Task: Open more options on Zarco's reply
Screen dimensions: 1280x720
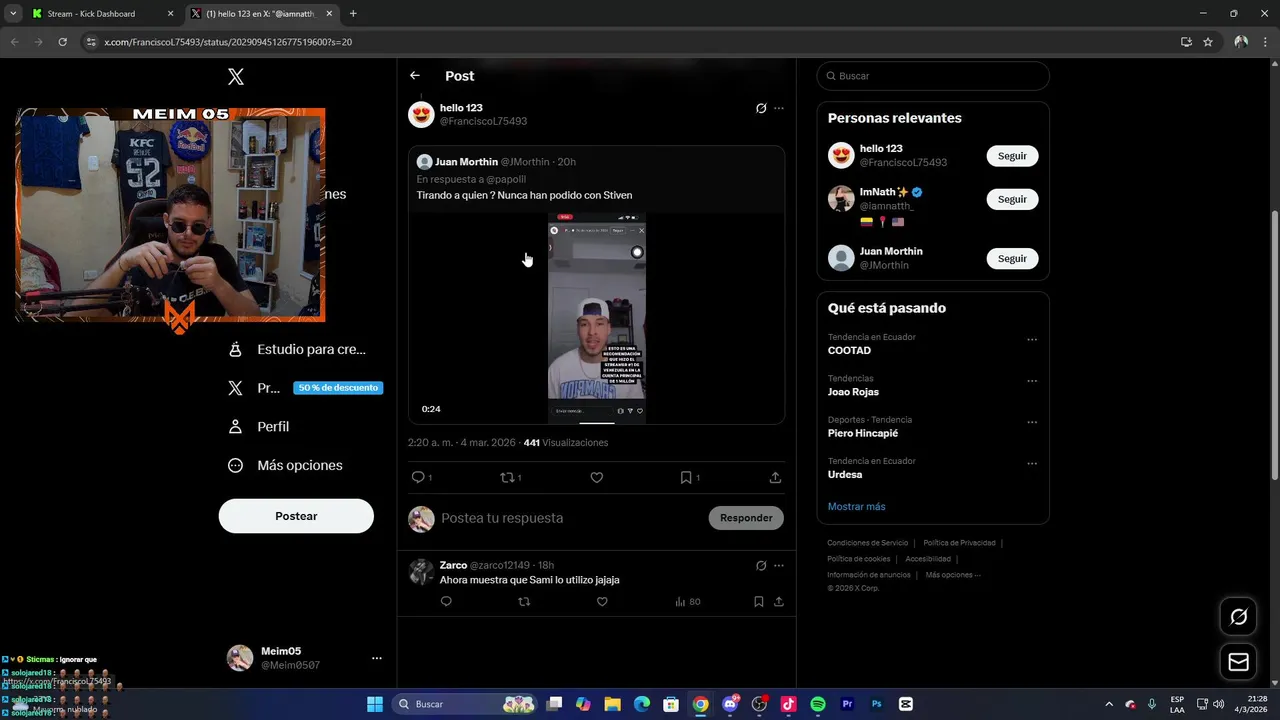Action: [779, 566]
